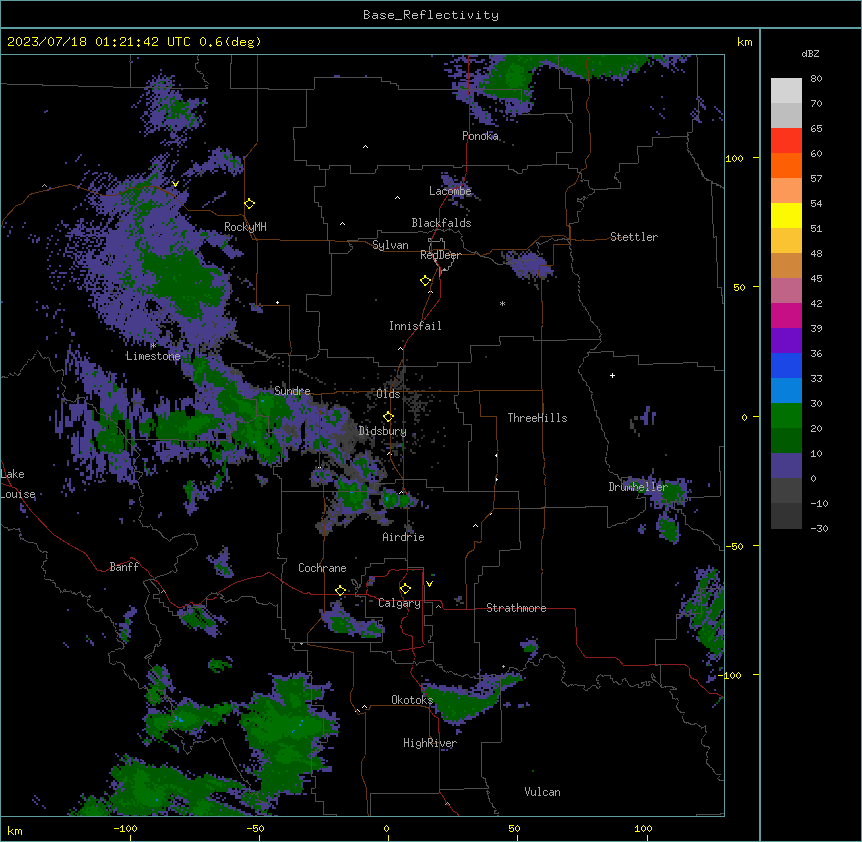Click the yellow diamond marker south of RedDeer
862x842 pixels.
click(x=425, y=281)
